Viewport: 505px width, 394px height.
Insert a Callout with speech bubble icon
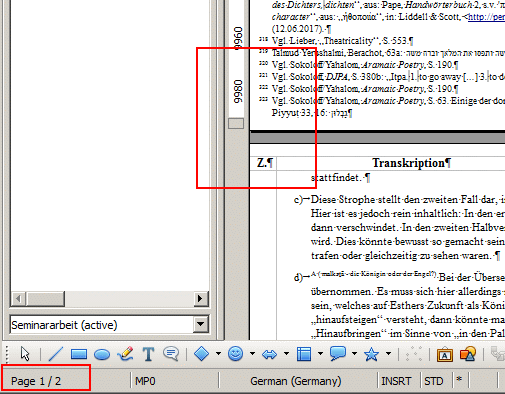click(171, 353)
